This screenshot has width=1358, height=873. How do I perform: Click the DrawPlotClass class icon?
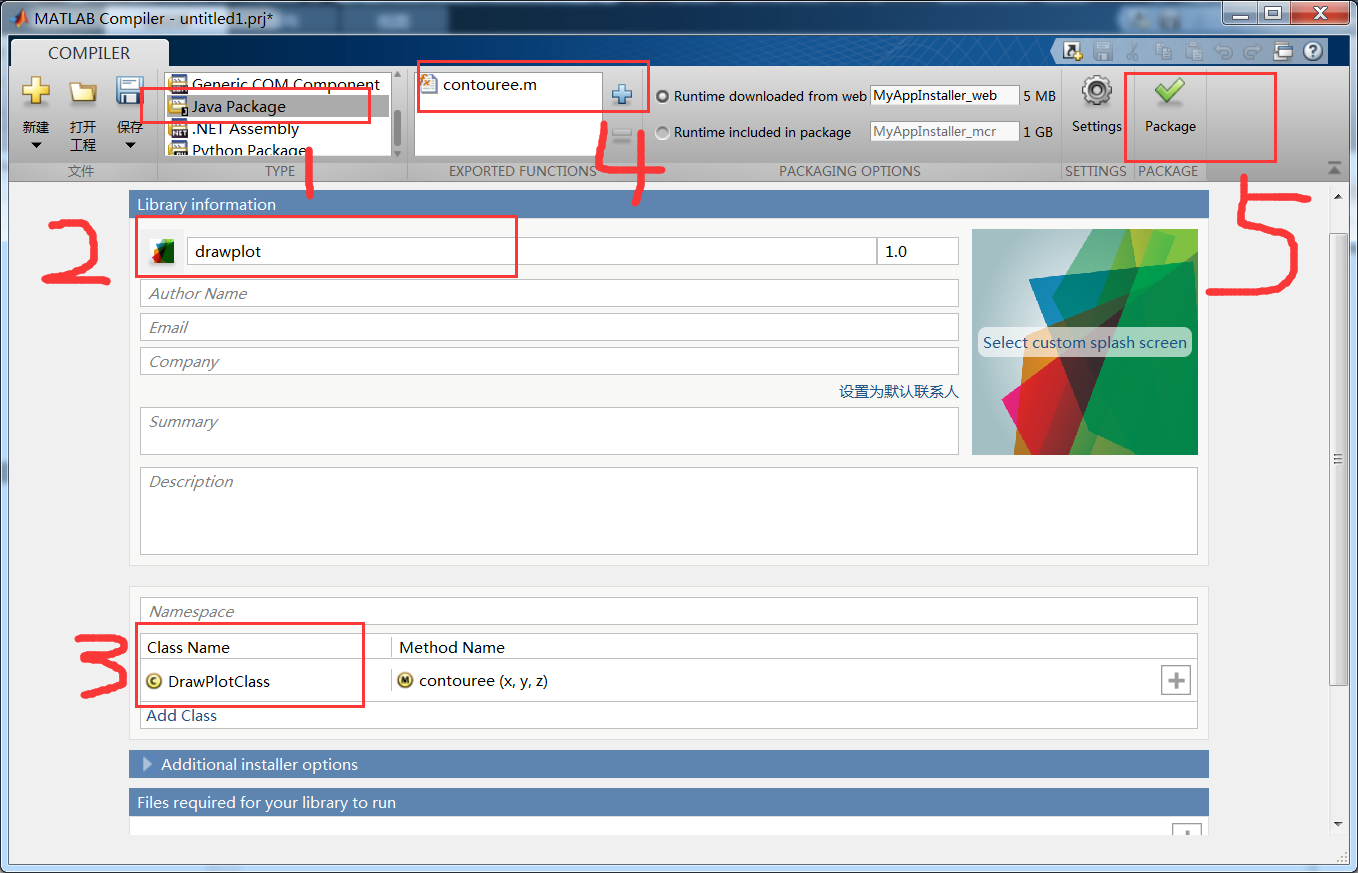[154, 681]
